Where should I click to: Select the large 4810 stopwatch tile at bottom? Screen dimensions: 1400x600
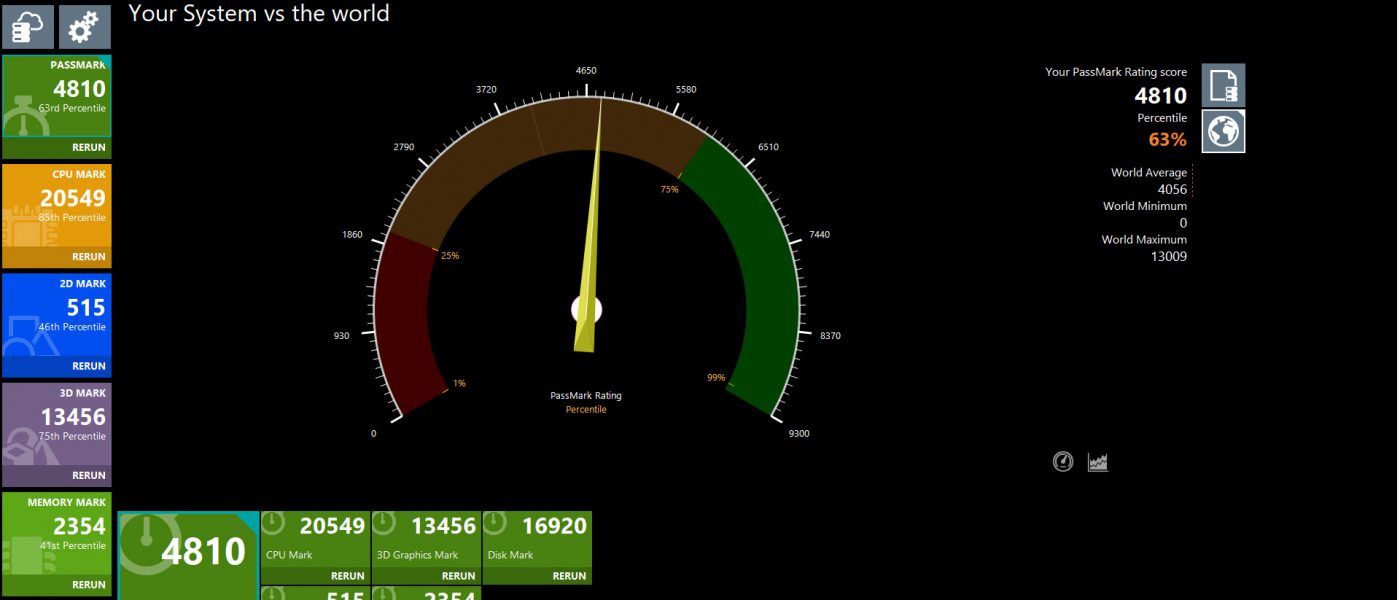(x=188, y=555)
